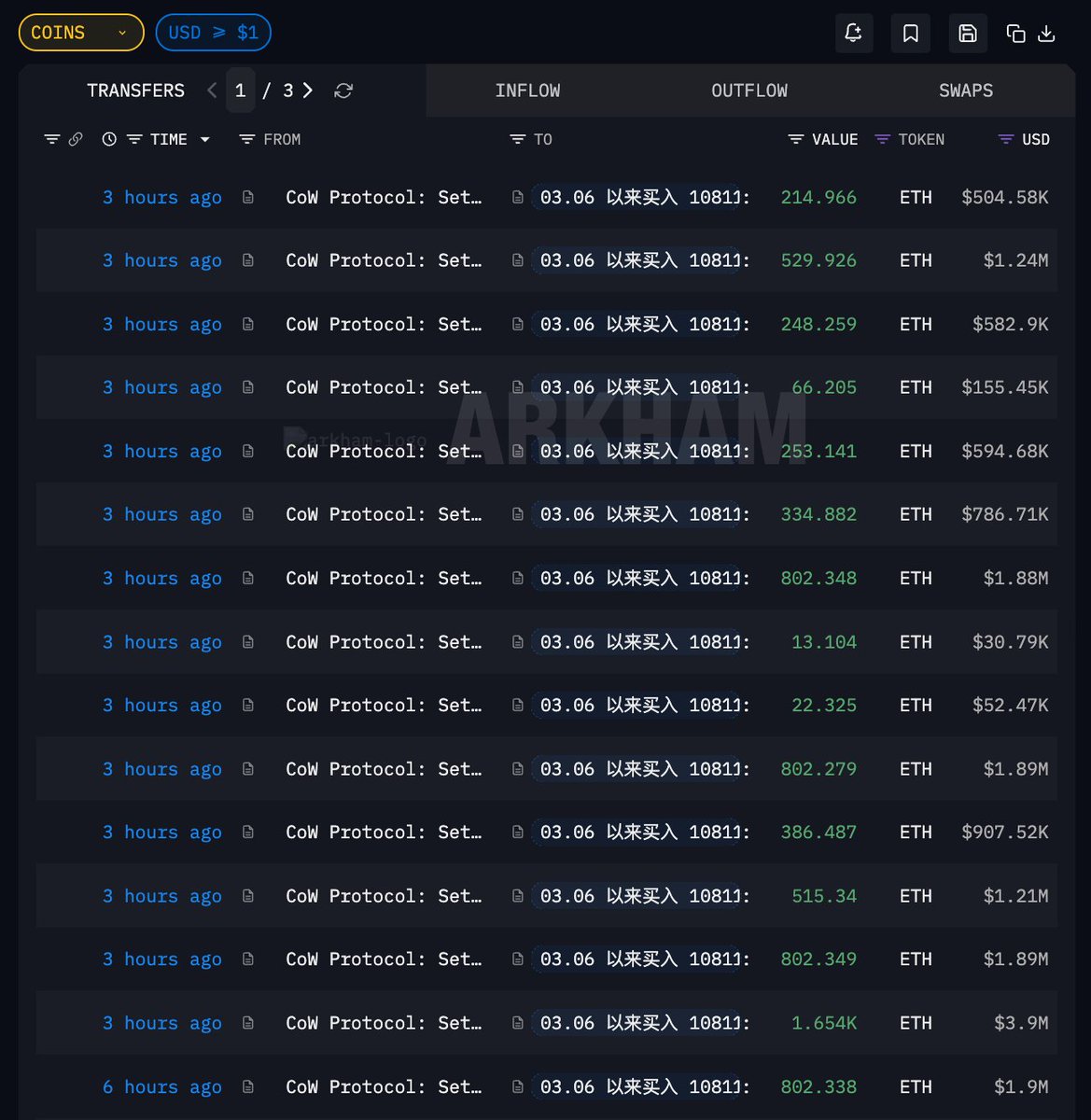
Task: Open the TOKEN column filter
Action: pos(882,139)
